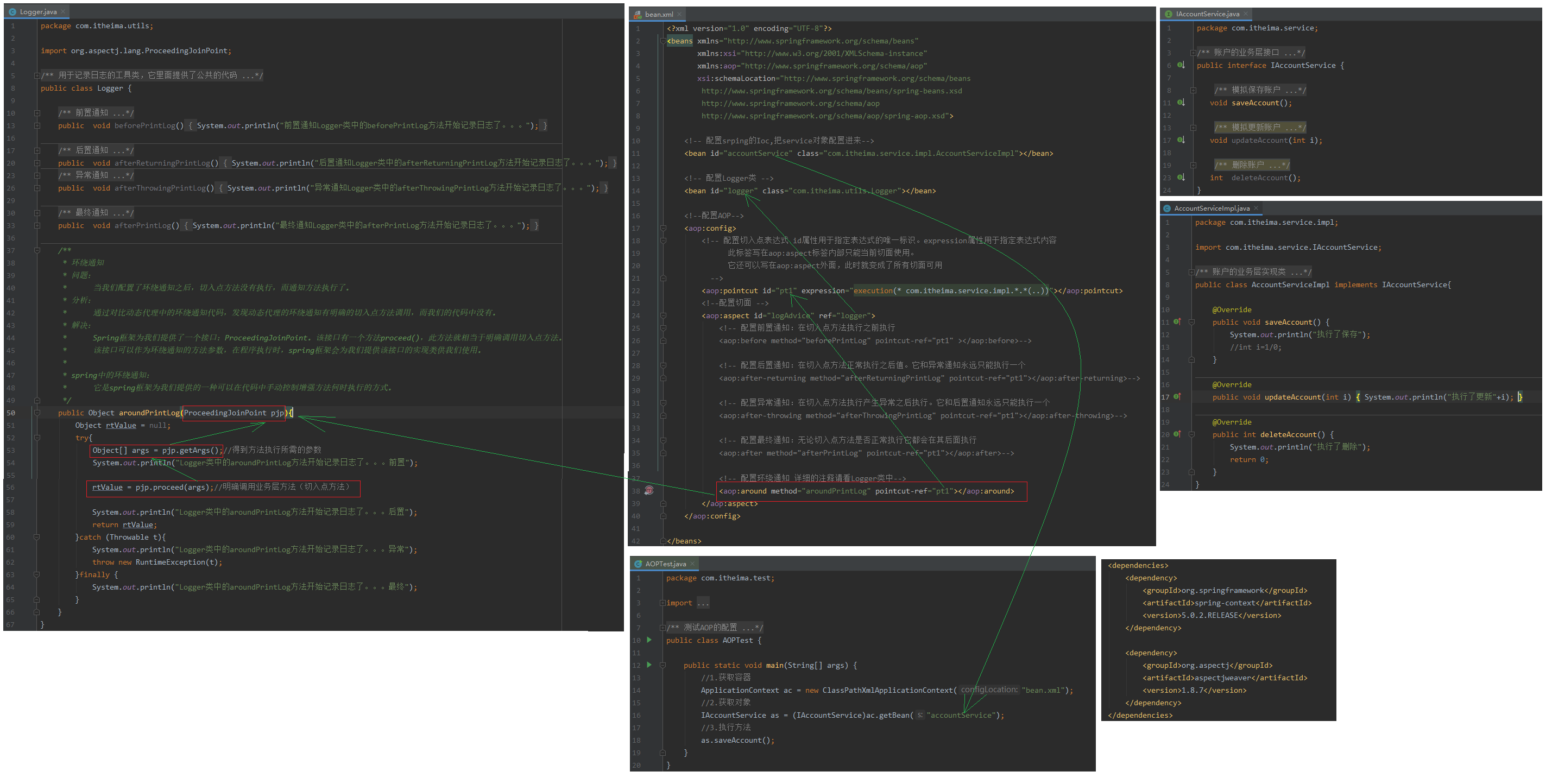
Task: Click the "bean.xml" string in AOPTest.java
Action: tap(1044, 690)
